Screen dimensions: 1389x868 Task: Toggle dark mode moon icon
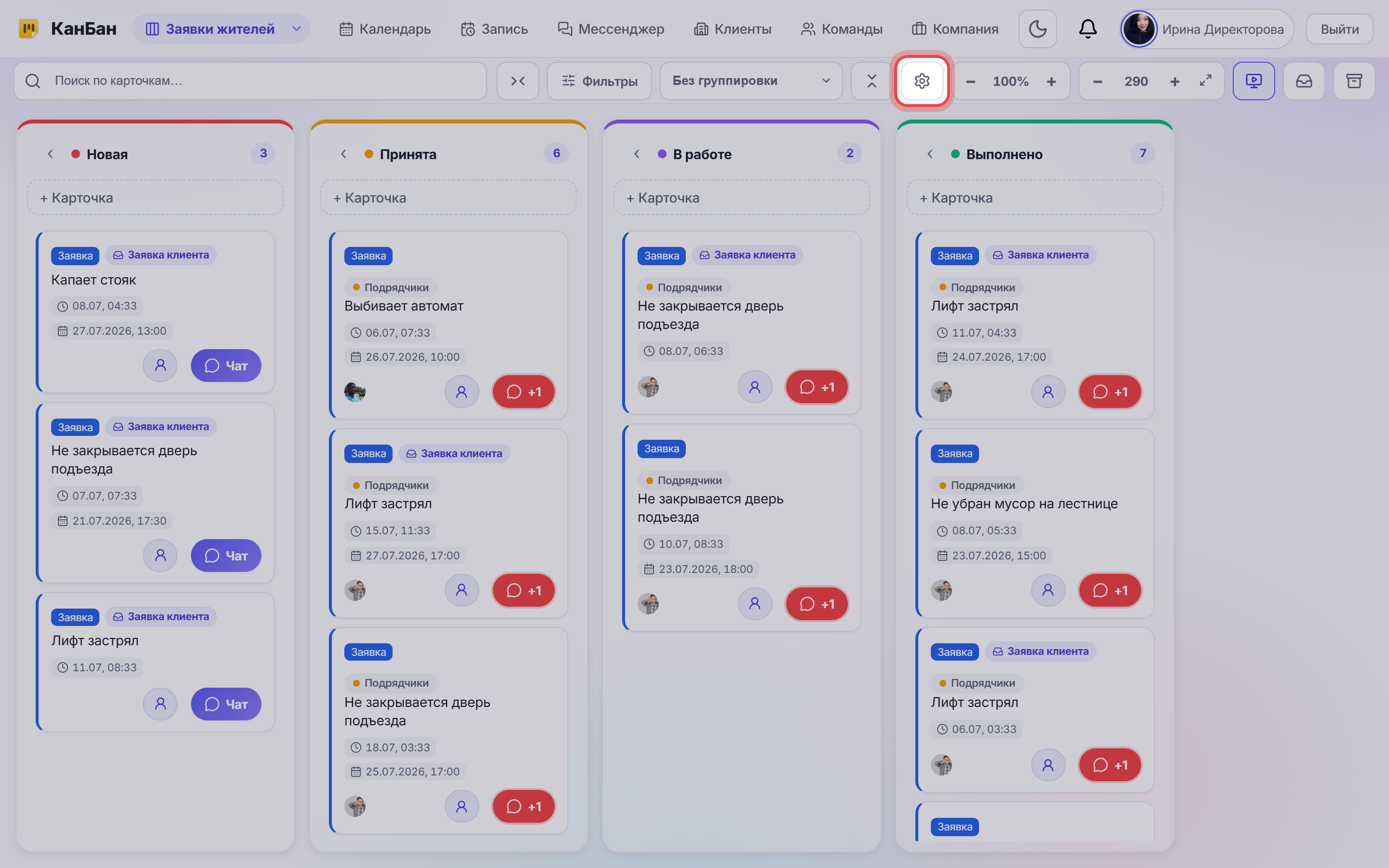[1037, 29]
